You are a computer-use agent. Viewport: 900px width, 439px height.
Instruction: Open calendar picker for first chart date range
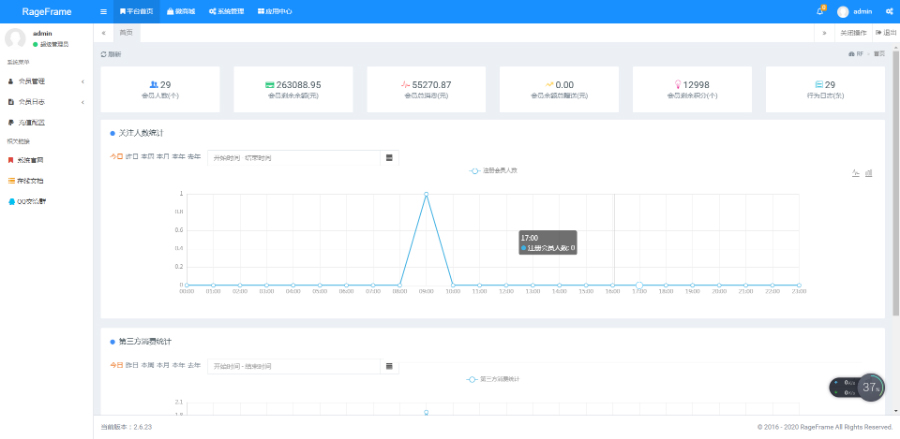coord(389,157)
